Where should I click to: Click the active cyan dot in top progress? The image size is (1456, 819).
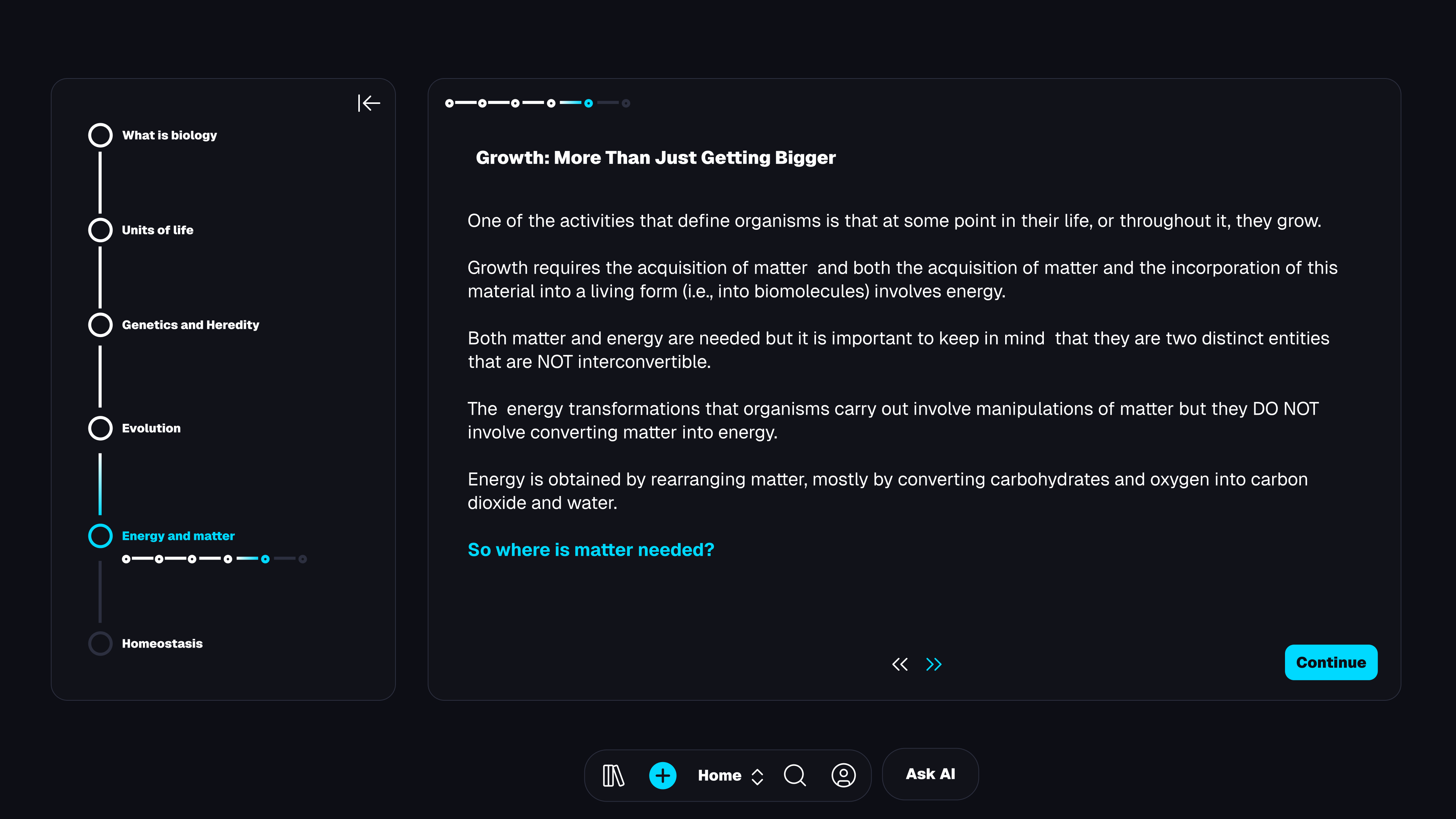point(588,104)
